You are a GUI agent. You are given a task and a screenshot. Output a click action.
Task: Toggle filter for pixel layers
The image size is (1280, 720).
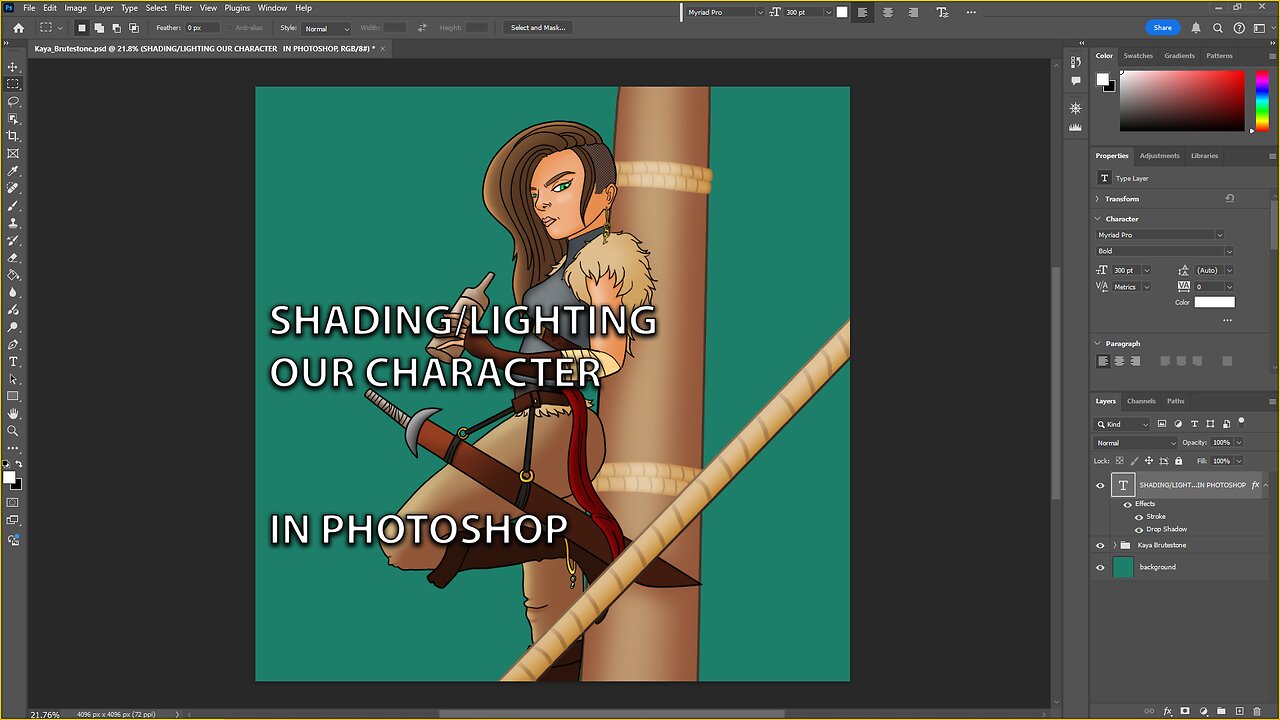1161,424
